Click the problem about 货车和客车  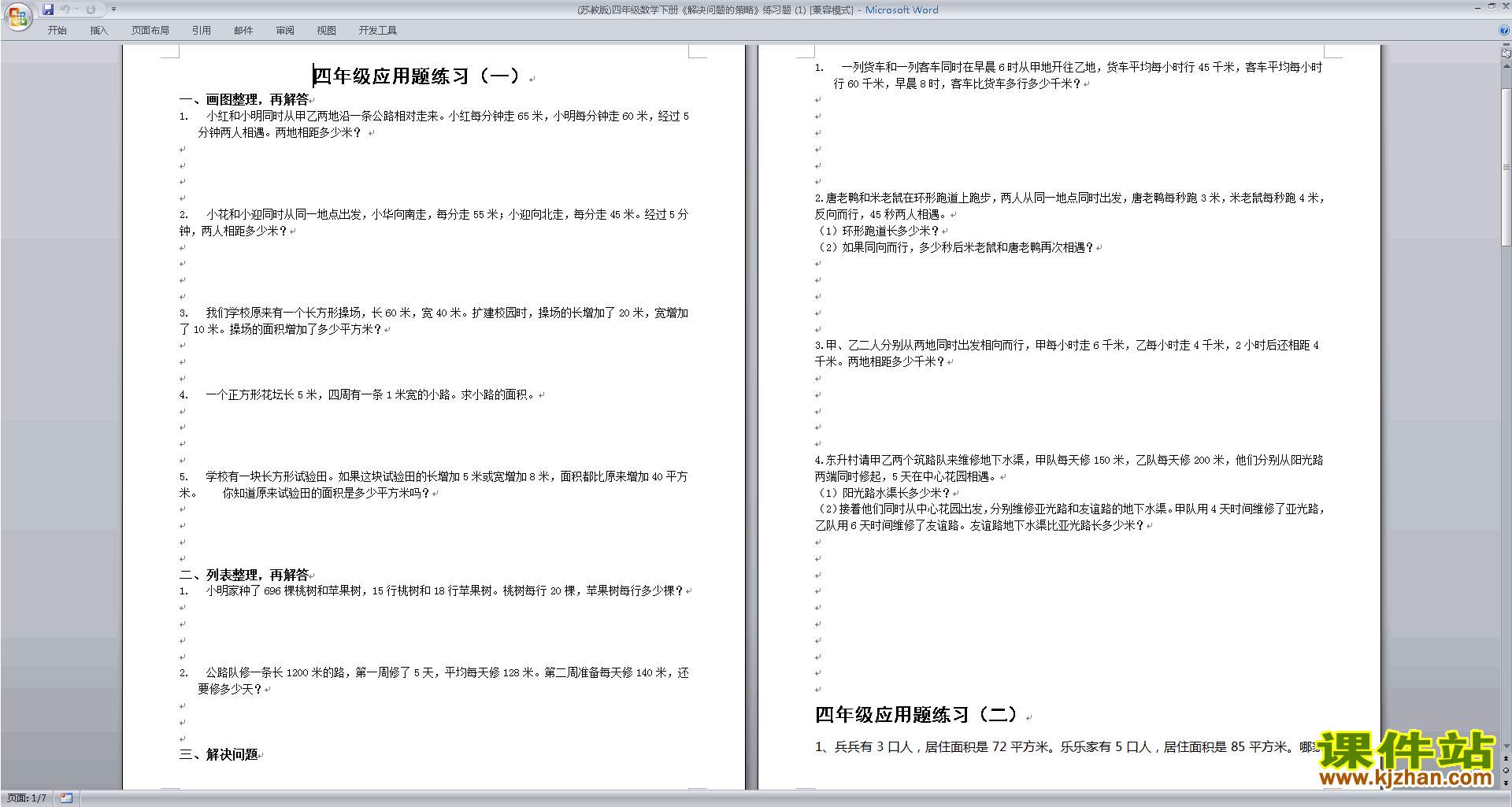coord(1069,76)
